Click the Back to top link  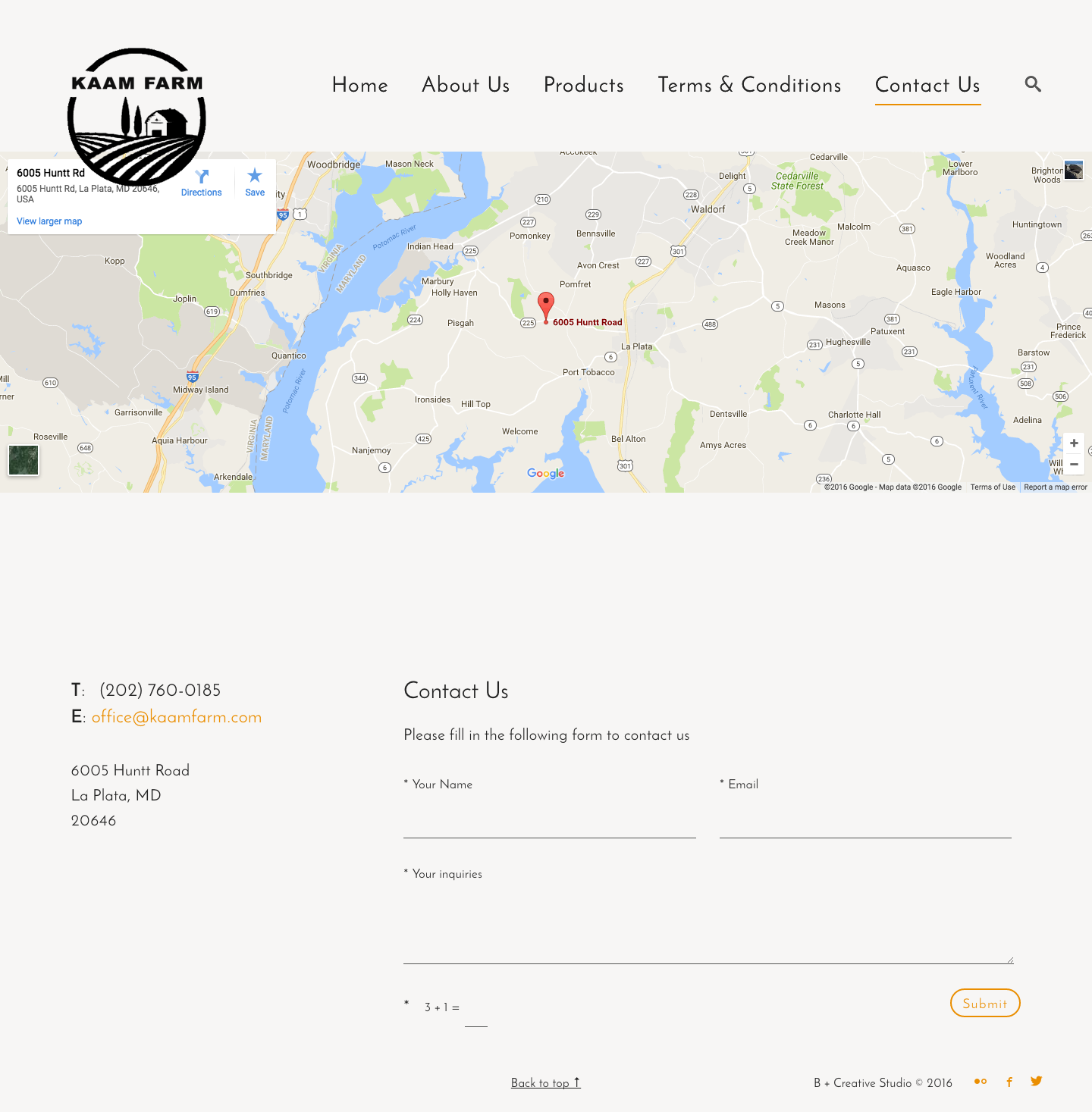point(546,1083)
